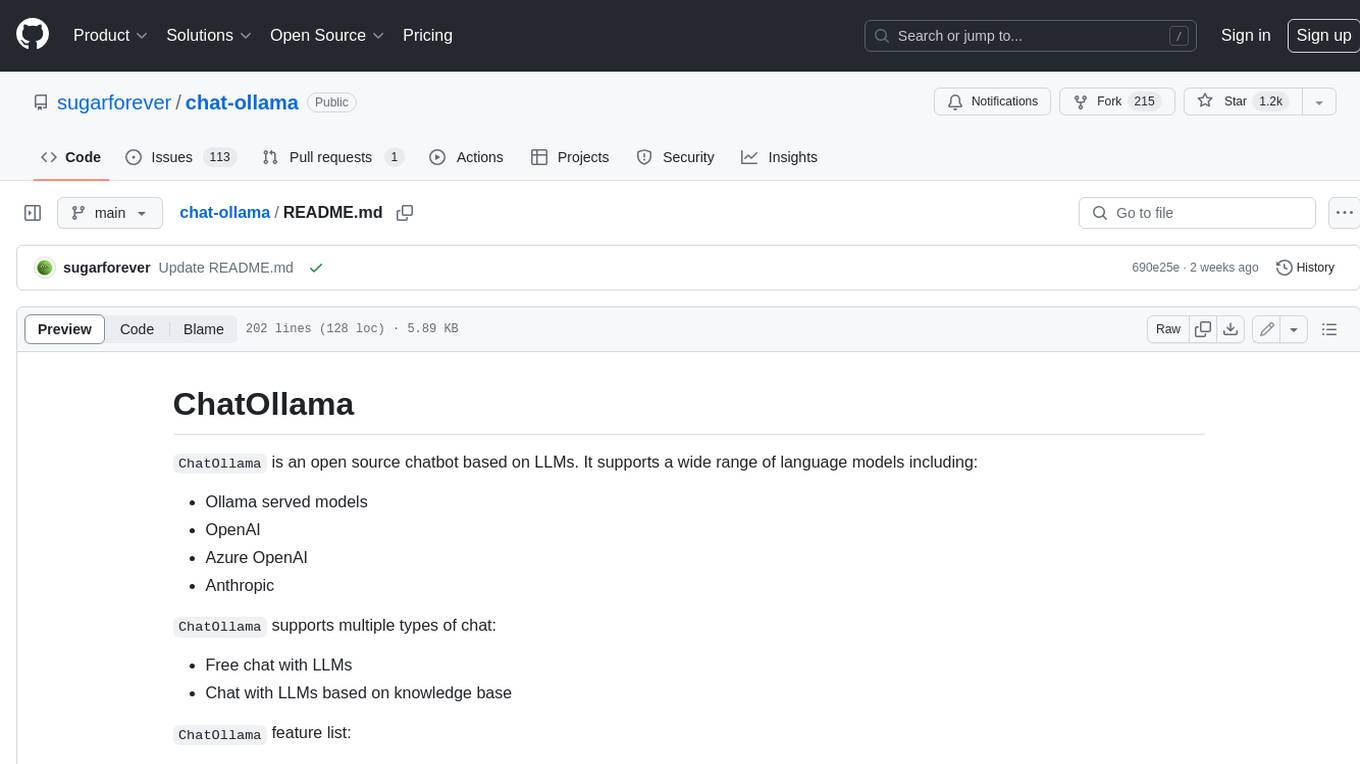
Task: Open the Raw file view
Action: (x=1168, y=329)
